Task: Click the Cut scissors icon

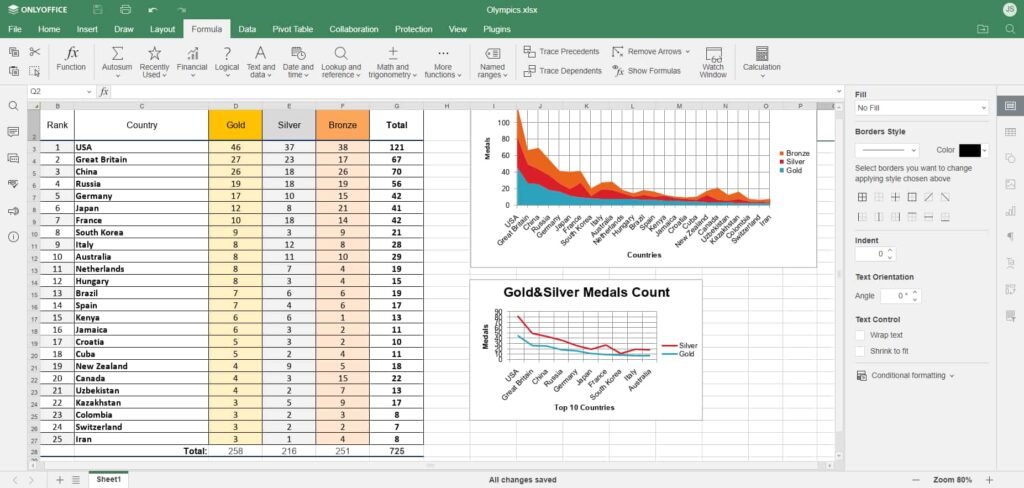Action: [35, 52]
